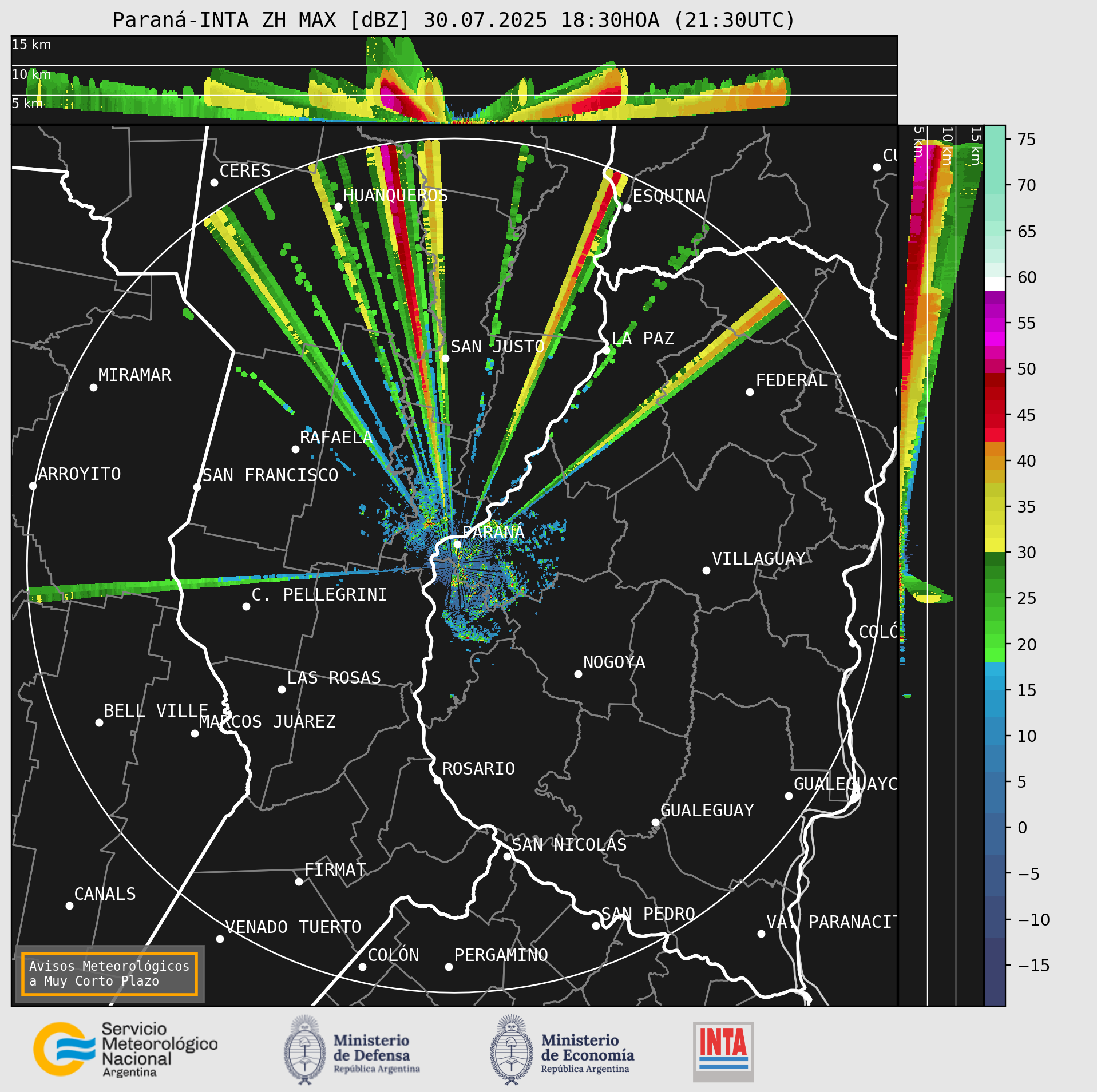The height and width of the screenshot is (1092, 1097).
Task: Click the 25 dBZ green color band
Action: pyautogui.click(x=995, y=599)
